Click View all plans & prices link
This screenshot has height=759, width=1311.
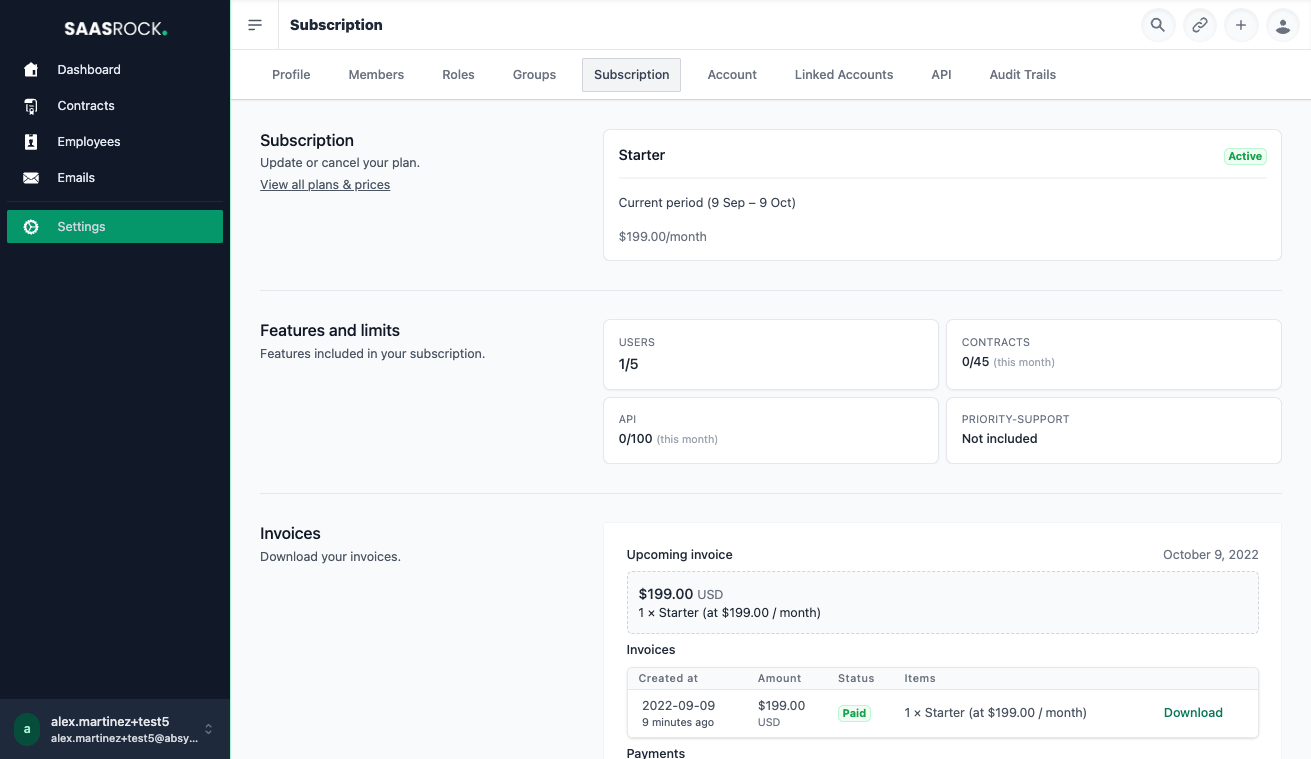(x=325, y=185)
